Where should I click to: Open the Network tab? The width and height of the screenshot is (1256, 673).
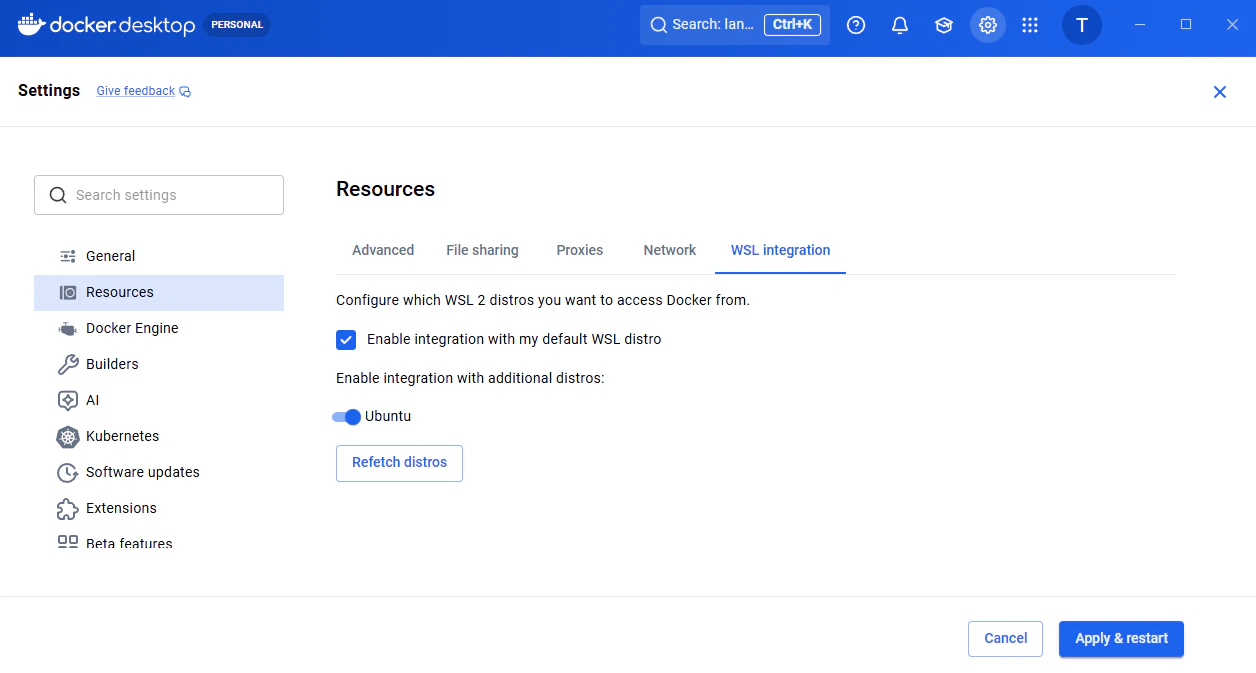pyautogui.click(x=670, y=250)
